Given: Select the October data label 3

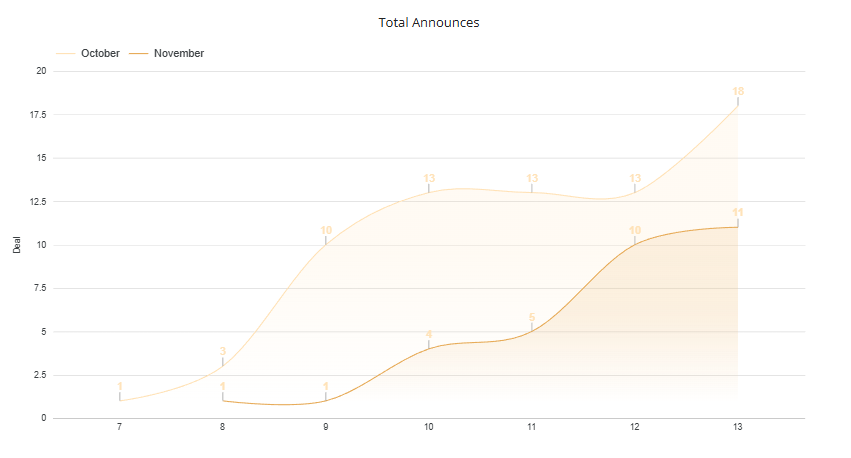Looking at the screenshot, I should tap(223, 351).
